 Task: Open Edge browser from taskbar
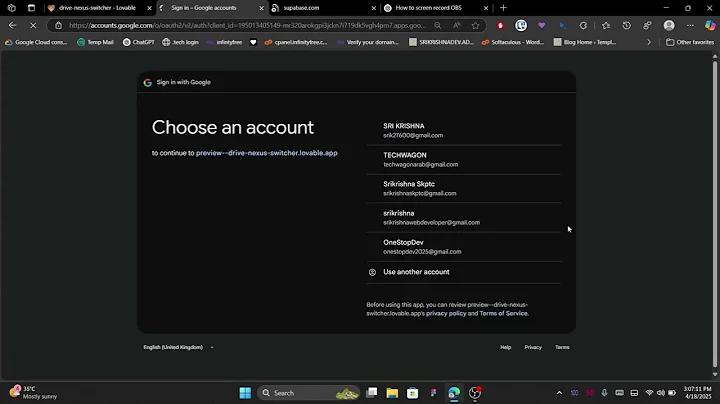[454, 393]
